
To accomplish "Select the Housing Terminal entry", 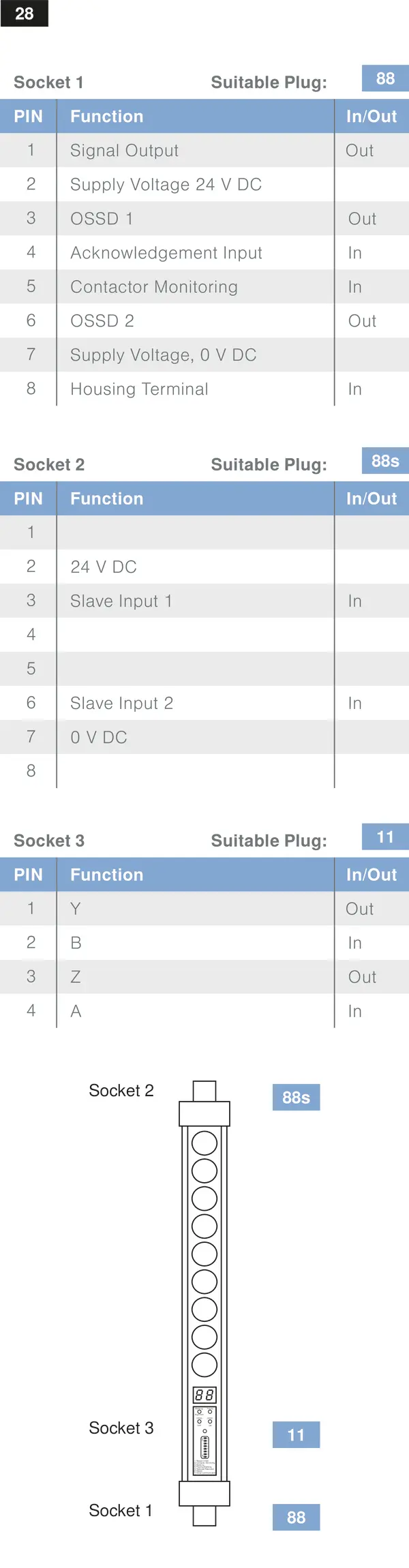I will (139, 389).
